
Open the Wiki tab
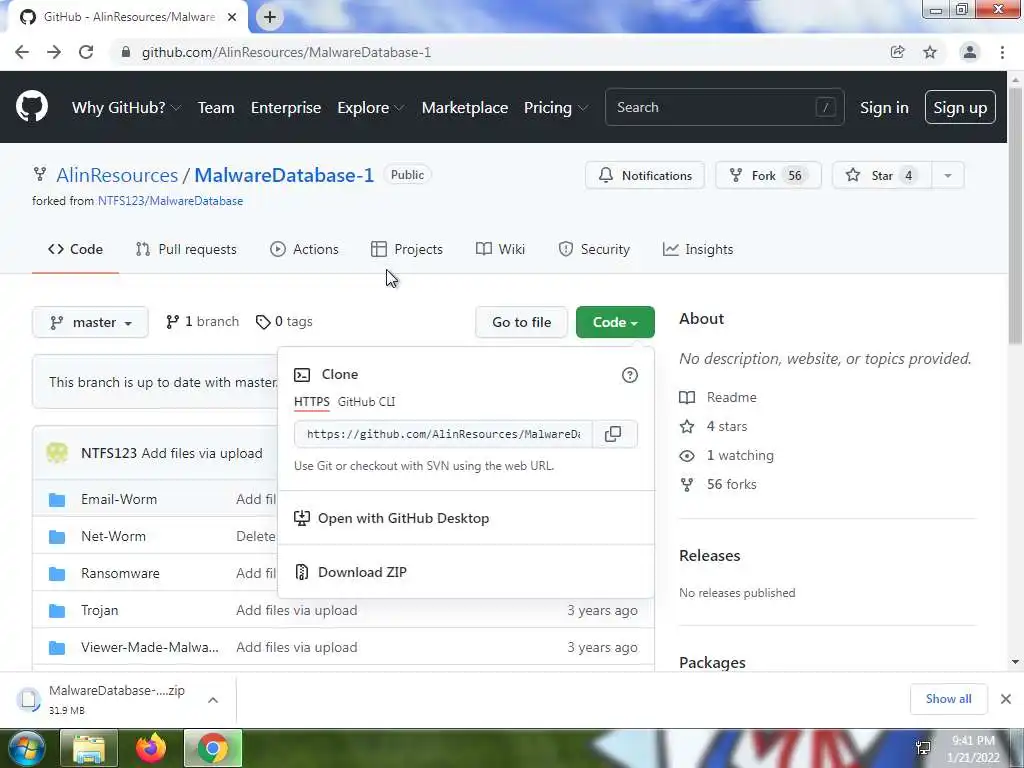[500, 249]
